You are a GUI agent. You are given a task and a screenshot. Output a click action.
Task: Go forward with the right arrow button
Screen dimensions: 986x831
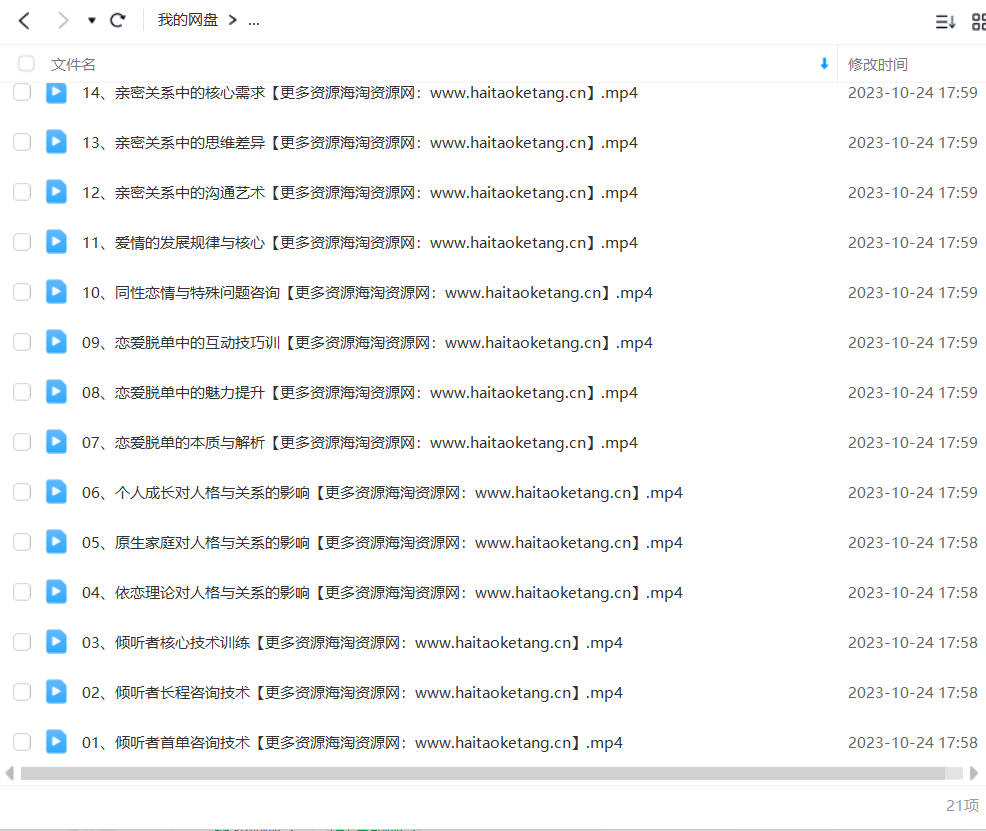click(x=62, y=21)
